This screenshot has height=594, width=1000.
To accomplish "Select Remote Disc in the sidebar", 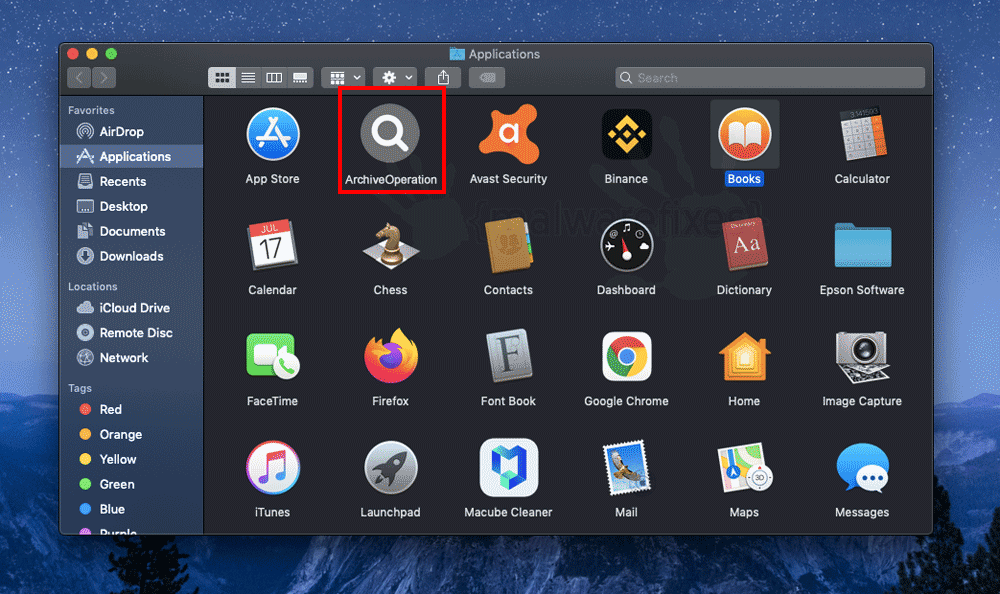I will (x=131, y=332).
